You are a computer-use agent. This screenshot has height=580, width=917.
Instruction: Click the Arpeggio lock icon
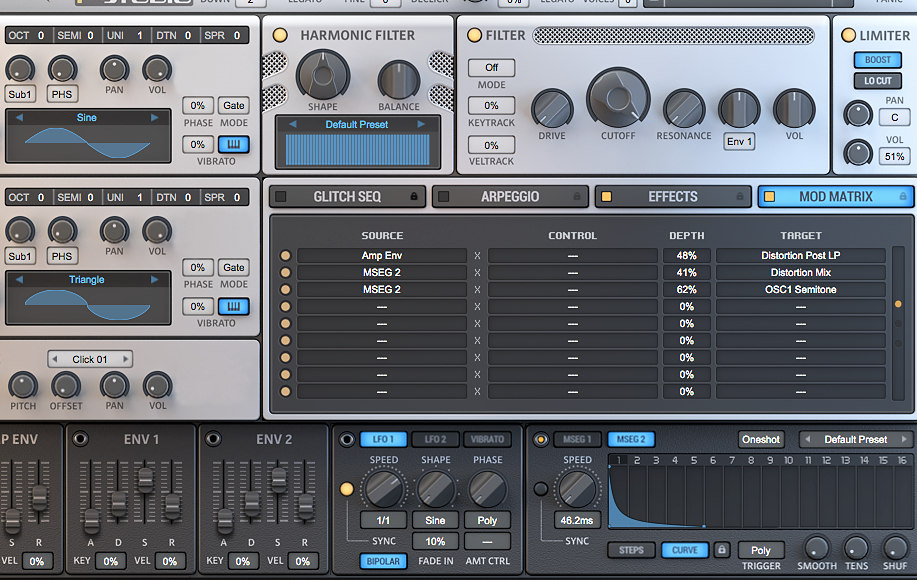point(577,196)
